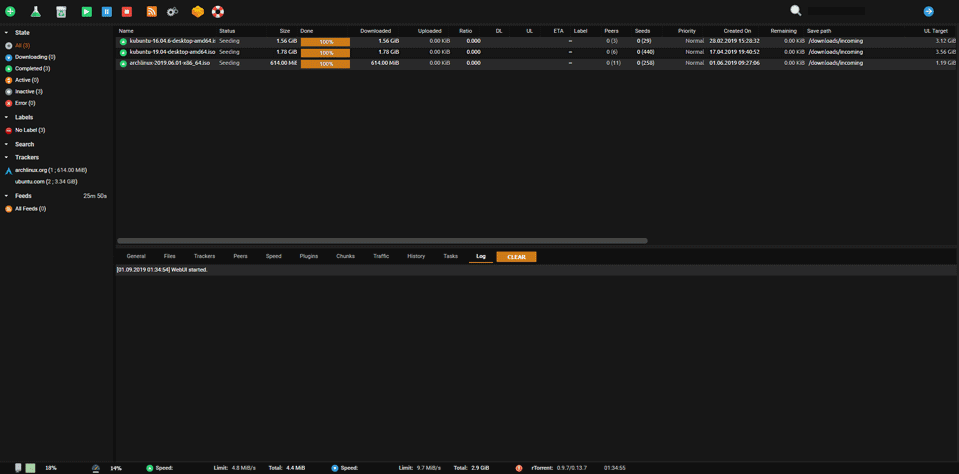Click the Create Torrent flask icon
The image size is (959, 474).
click(x=35, y=12)
